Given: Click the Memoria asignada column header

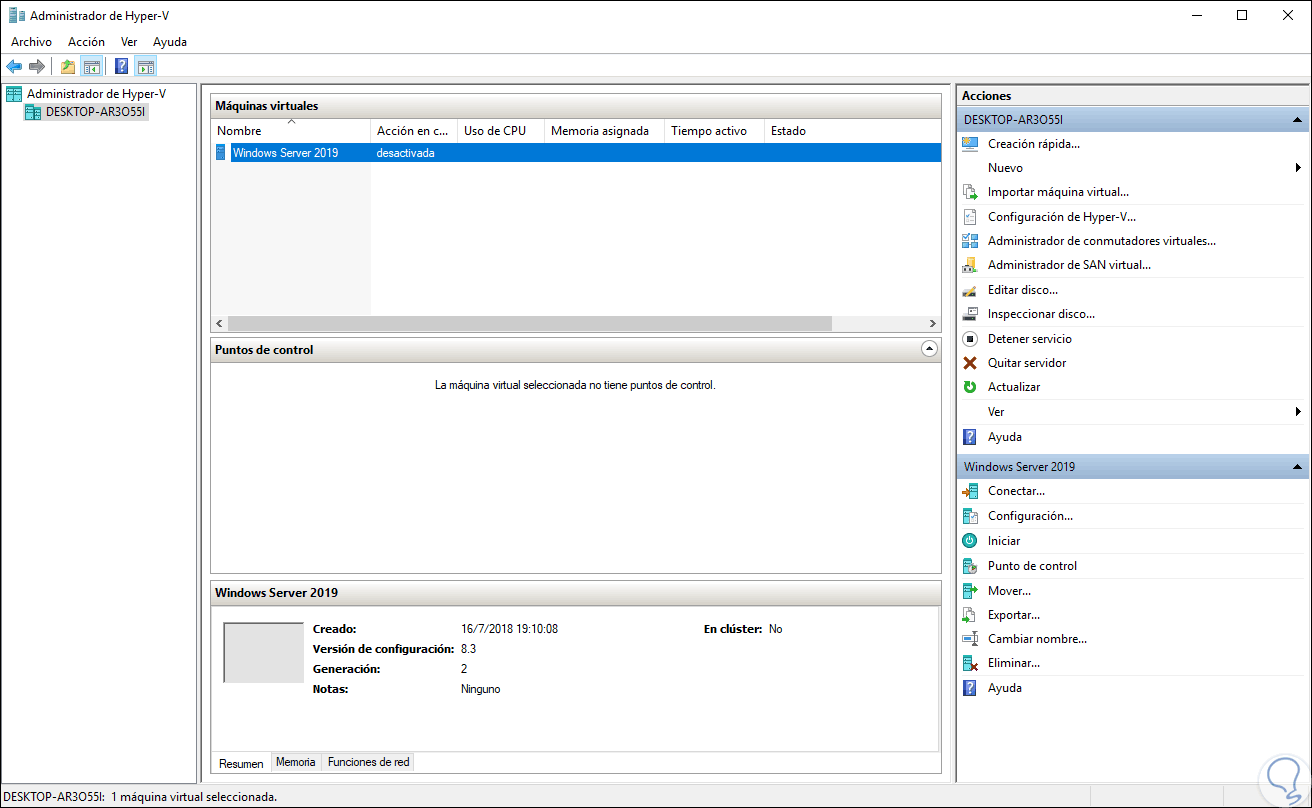Looking at the screenshot, I should click(x=604, y=131).
